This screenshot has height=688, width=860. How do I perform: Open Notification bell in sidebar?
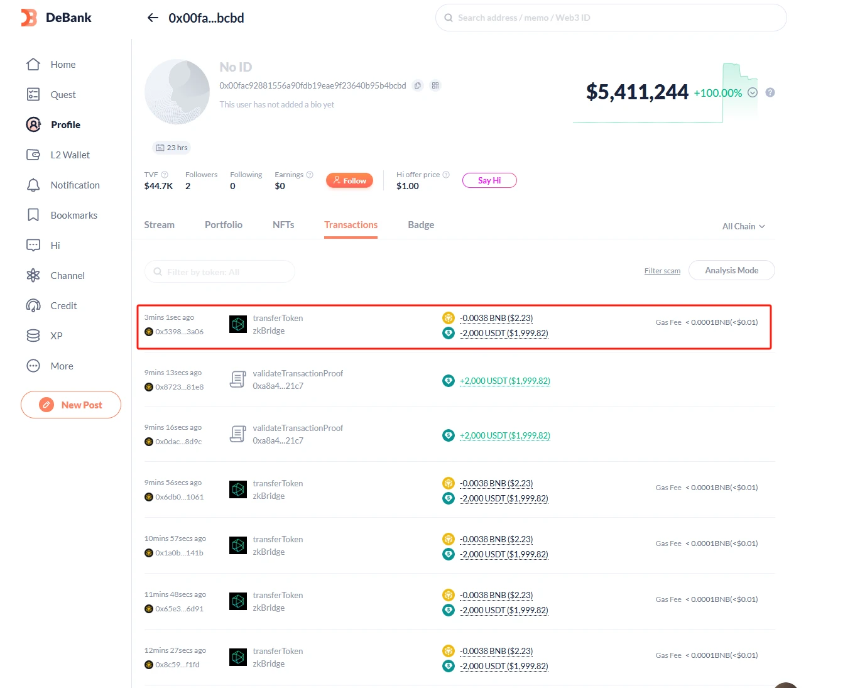pyautogui.click(x=33, y=185)
